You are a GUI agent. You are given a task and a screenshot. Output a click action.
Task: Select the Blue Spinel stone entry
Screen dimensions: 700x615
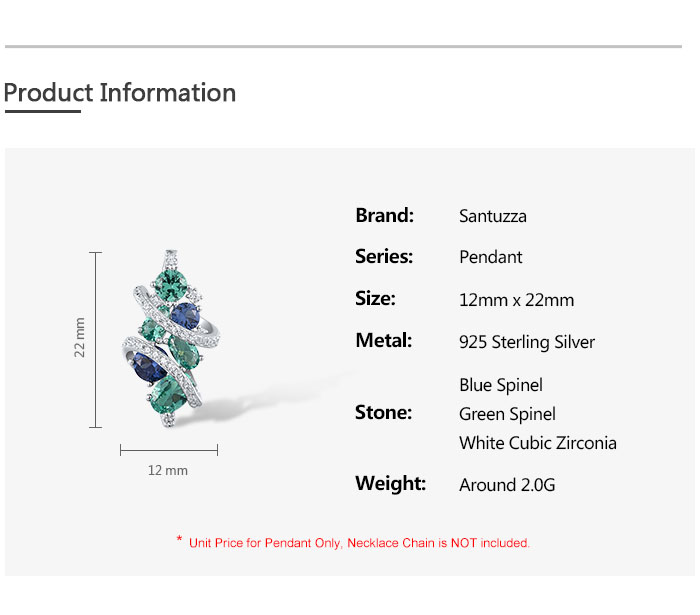point(501,385)
